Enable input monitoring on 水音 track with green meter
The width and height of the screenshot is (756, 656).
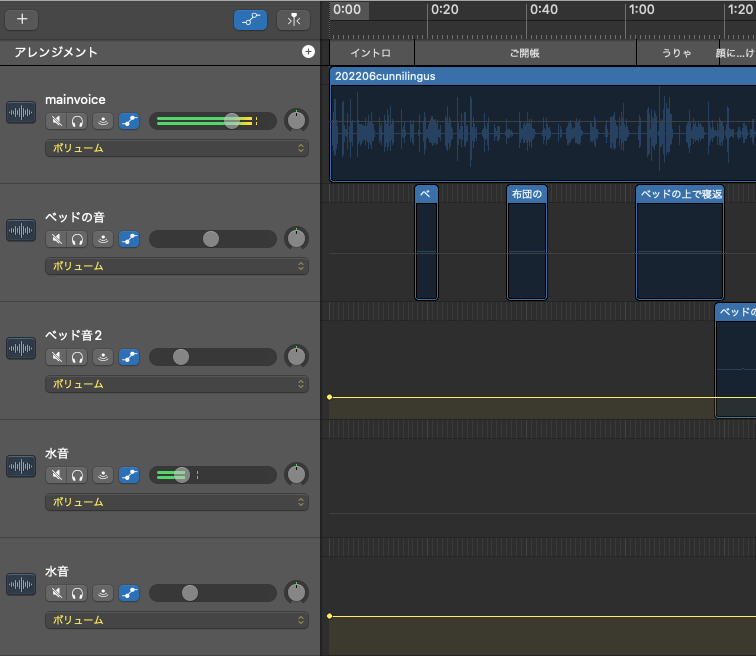coord(103,475)
